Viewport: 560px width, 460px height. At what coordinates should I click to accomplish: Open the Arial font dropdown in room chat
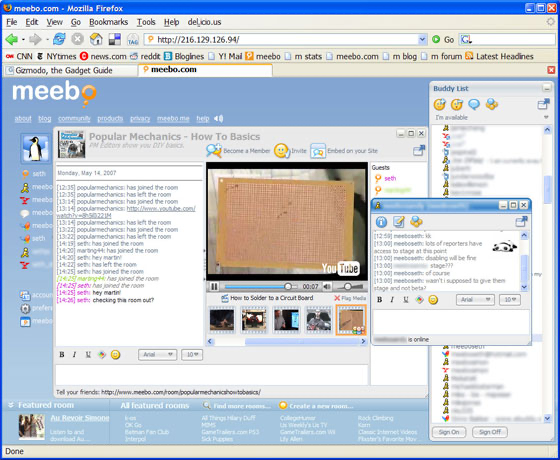coord(158,355)
